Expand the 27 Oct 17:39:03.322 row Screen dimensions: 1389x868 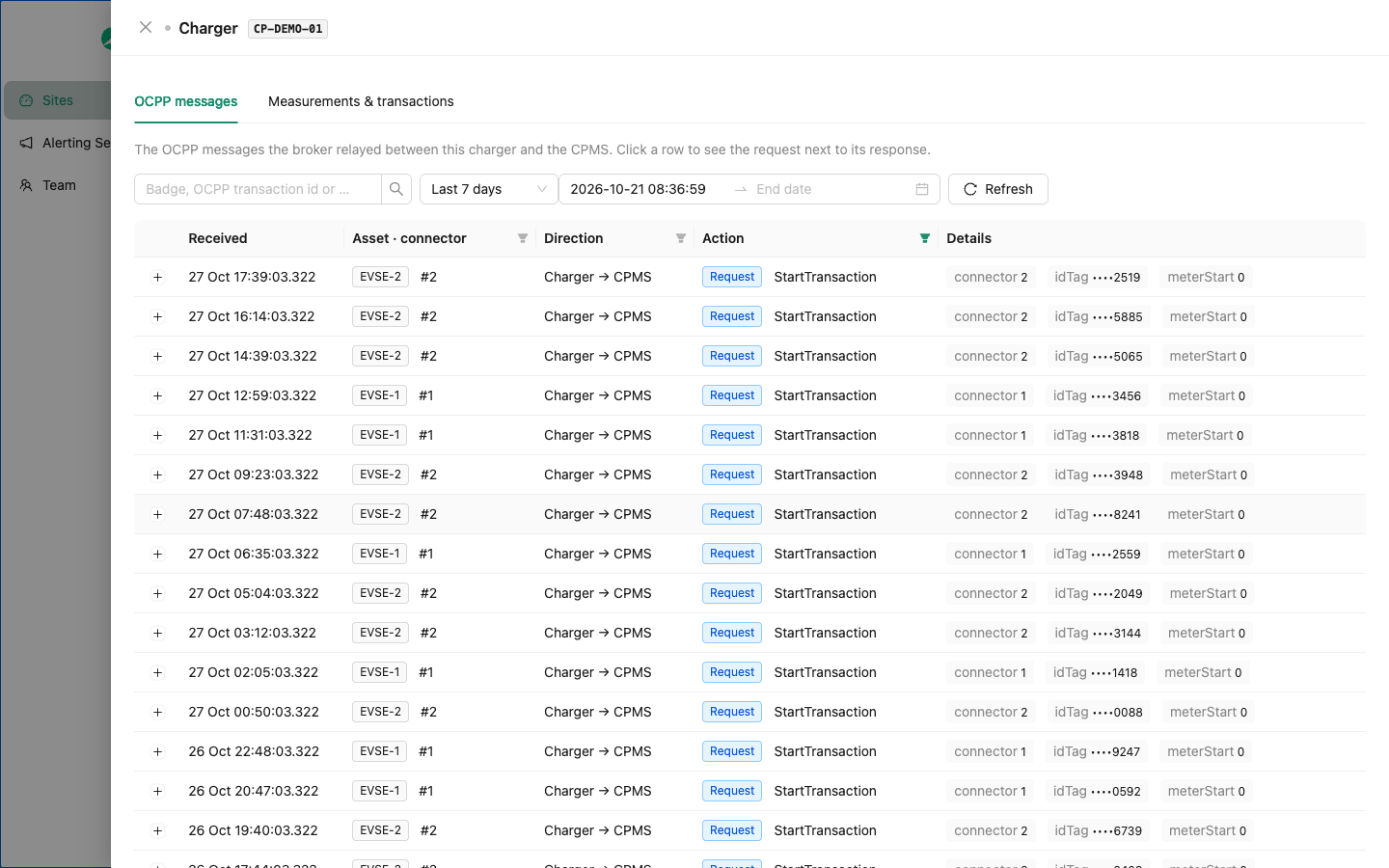coord(157,277)
